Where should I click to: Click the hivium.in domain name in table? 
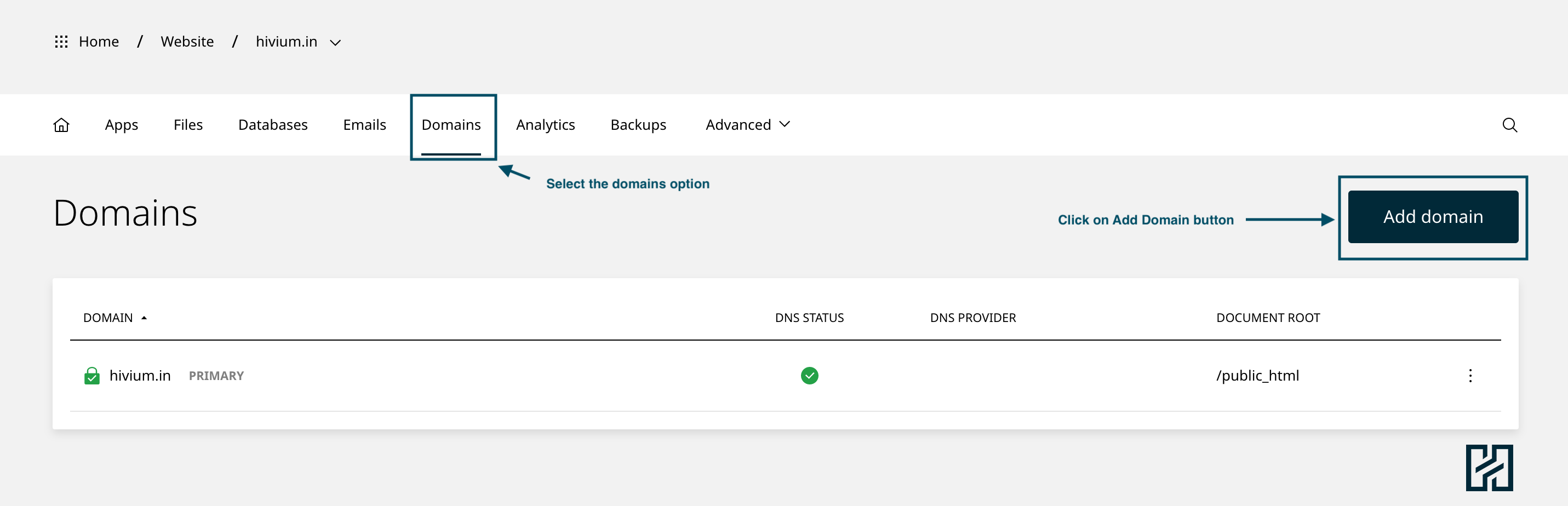(x=140, y=376)
